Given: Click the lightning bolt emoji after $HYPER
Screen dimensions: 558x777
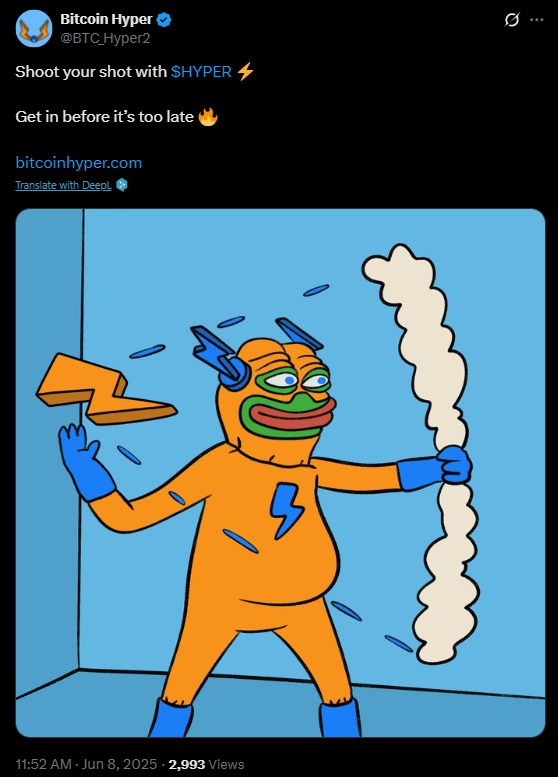Looking at the screenshot, I should pyautogui.click(x=245, y=71).
